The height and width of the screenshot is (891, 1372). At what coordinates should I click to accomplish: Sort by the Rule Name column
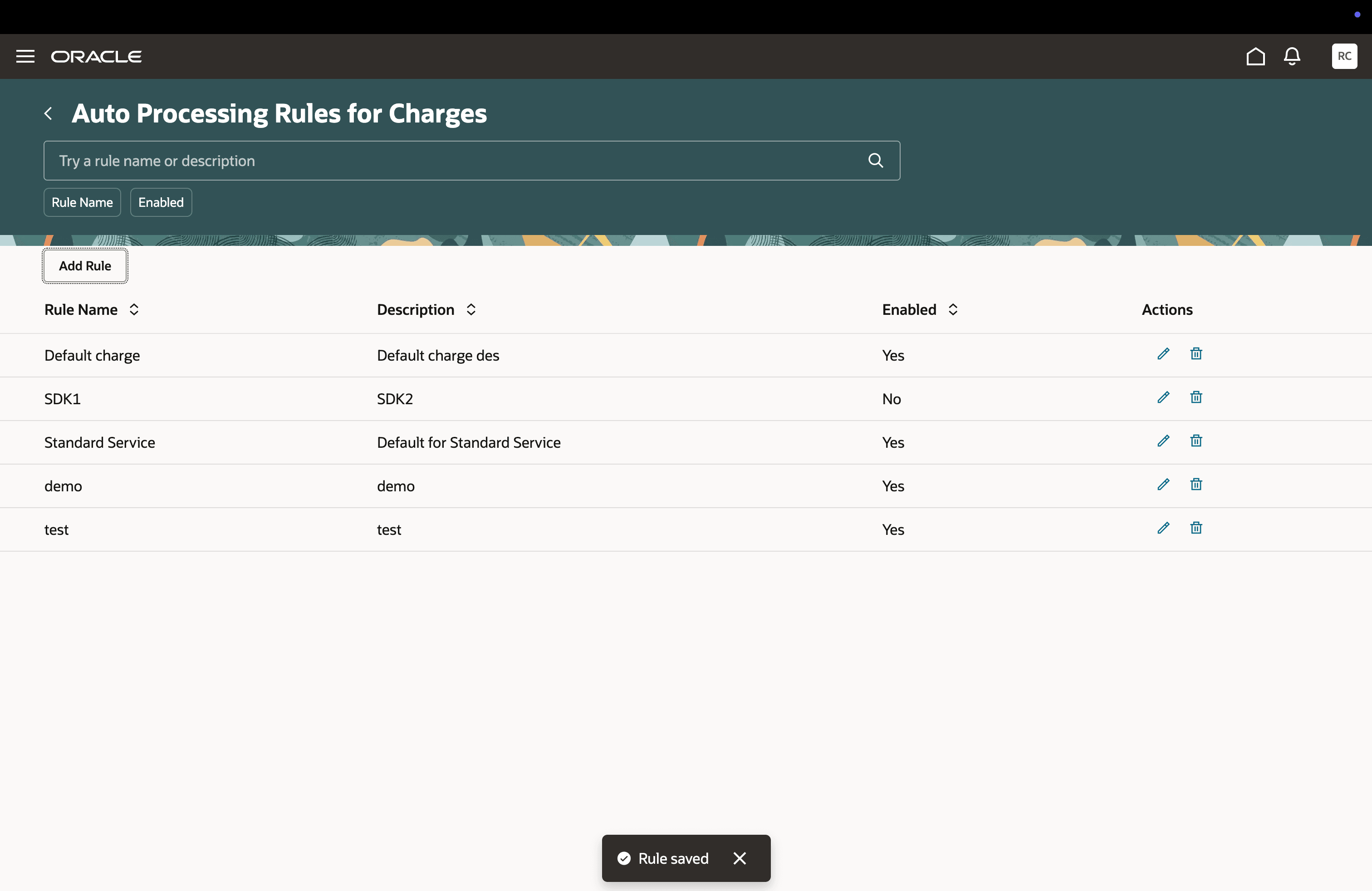[x=133, y=309]
